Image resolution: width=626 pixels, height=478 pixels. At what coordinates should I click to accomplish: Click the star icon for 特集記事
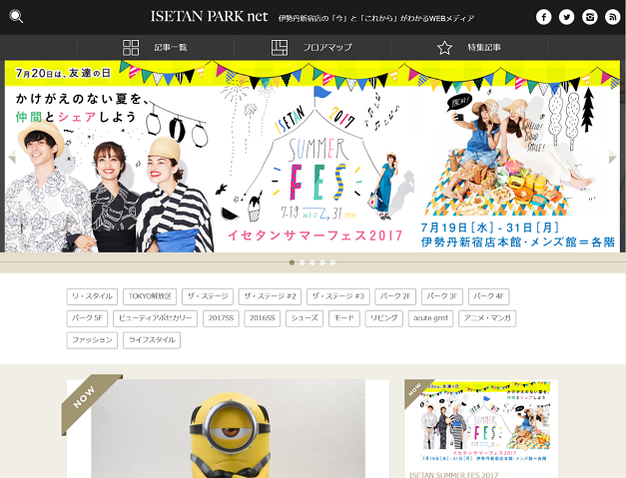click(444, 48)
